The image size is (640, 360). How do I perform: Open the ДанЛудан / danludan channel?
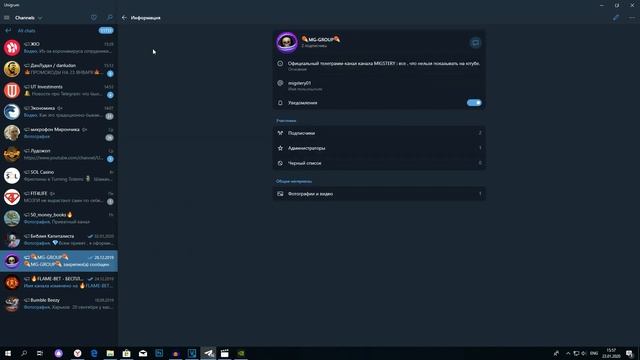(59, 69)
